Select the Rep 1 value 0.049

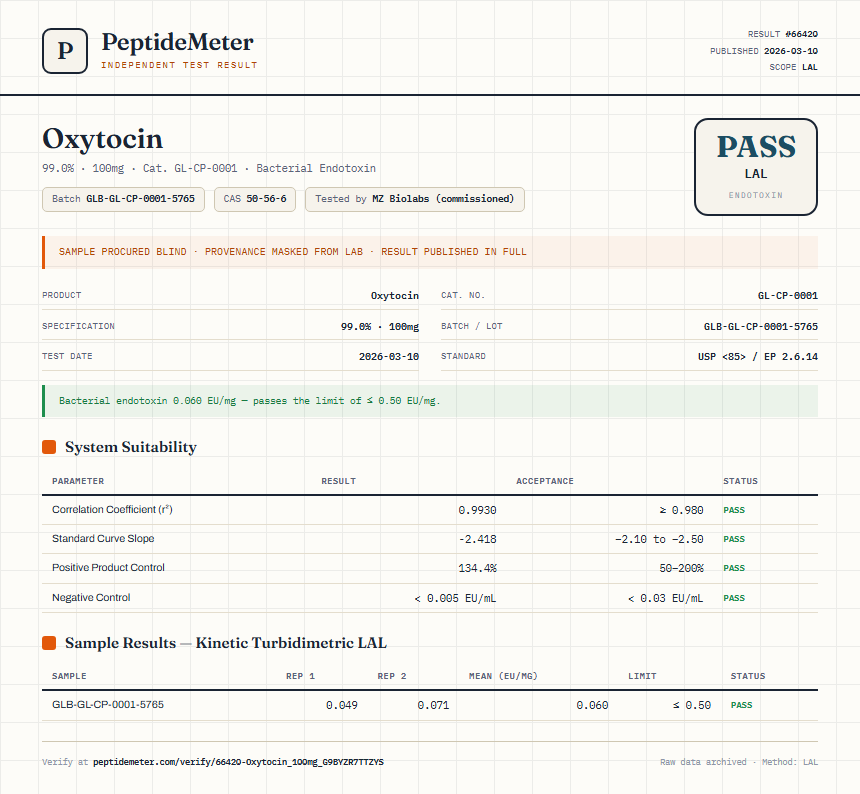(342, 705)
